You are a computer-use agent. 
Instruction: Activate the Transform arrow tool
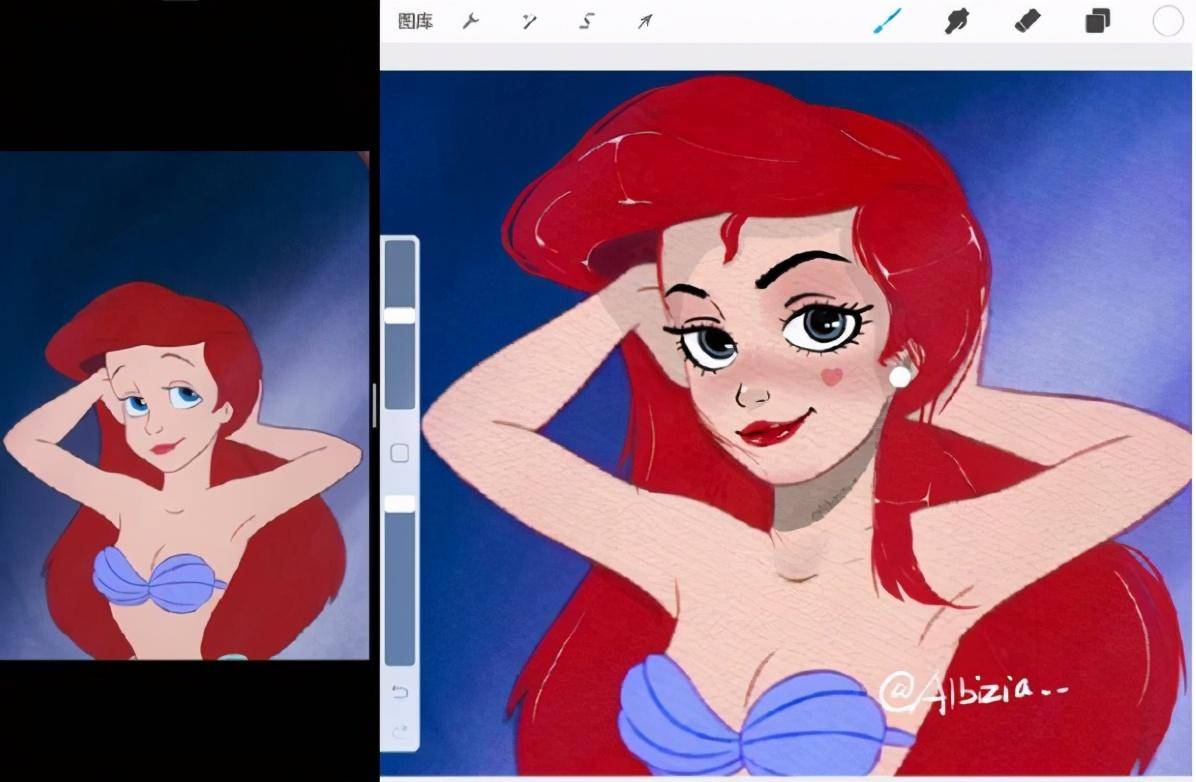(645, 21)
